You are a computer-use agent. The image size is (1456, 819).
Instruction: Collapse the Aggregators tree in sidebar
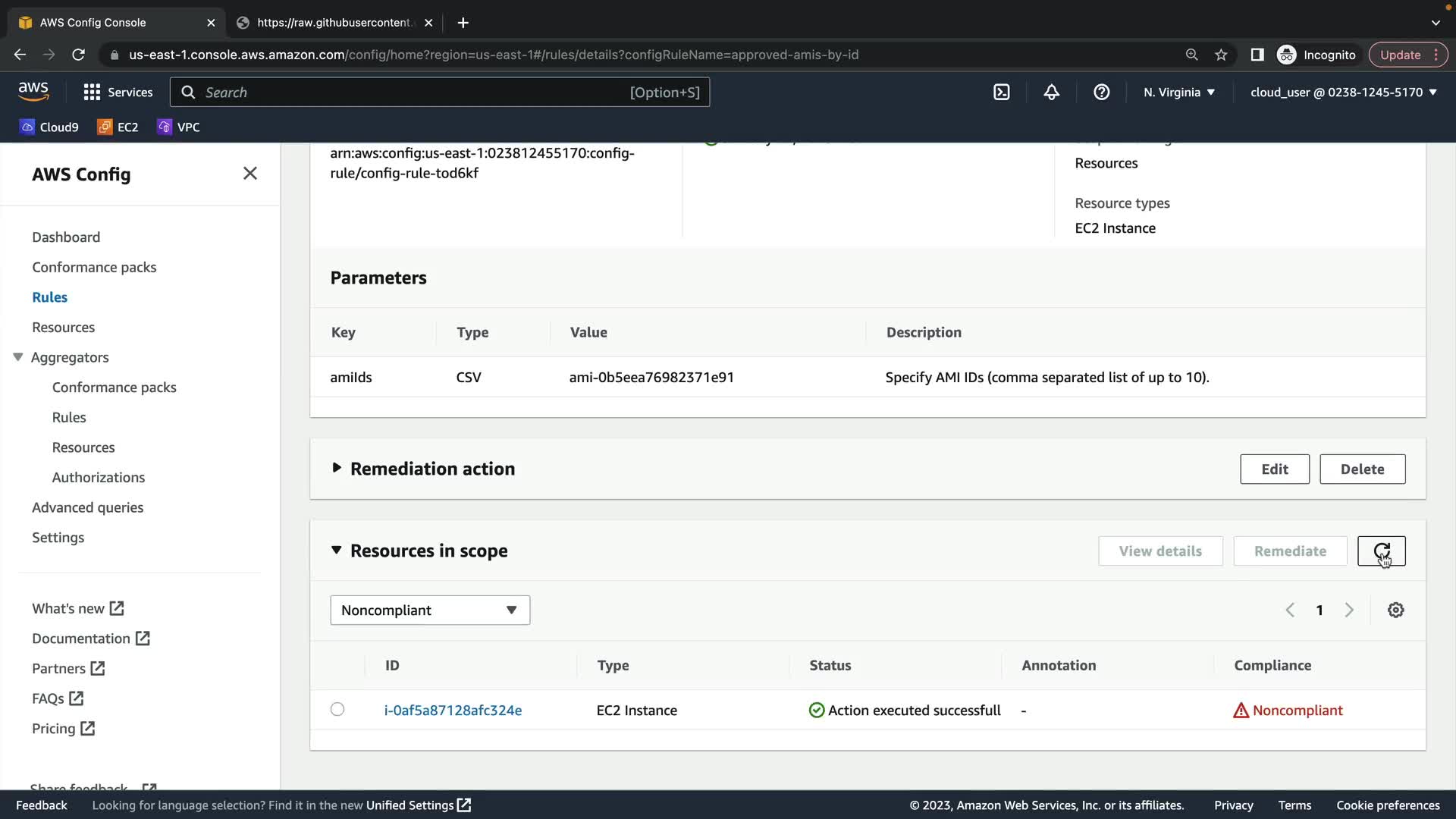tap(18, 357)
